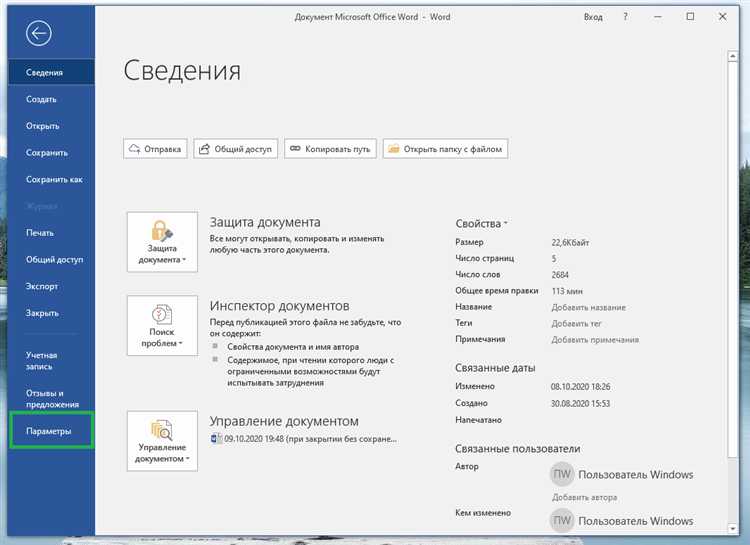Choose Сохранить in the sidebar

[x=51, y=153]
